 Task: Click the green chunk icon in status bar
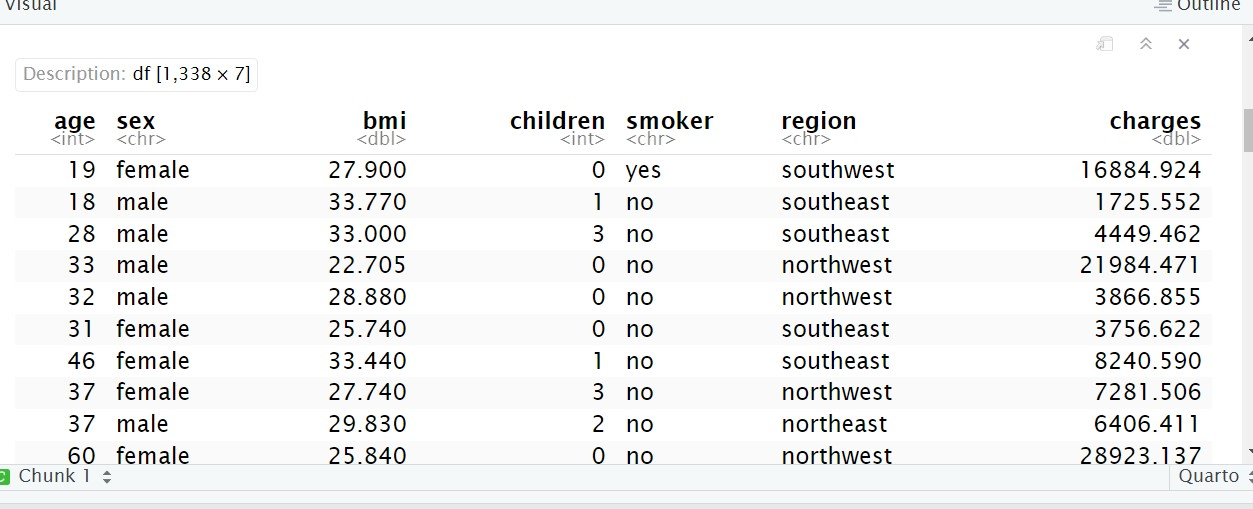click(x=4, y=477)
